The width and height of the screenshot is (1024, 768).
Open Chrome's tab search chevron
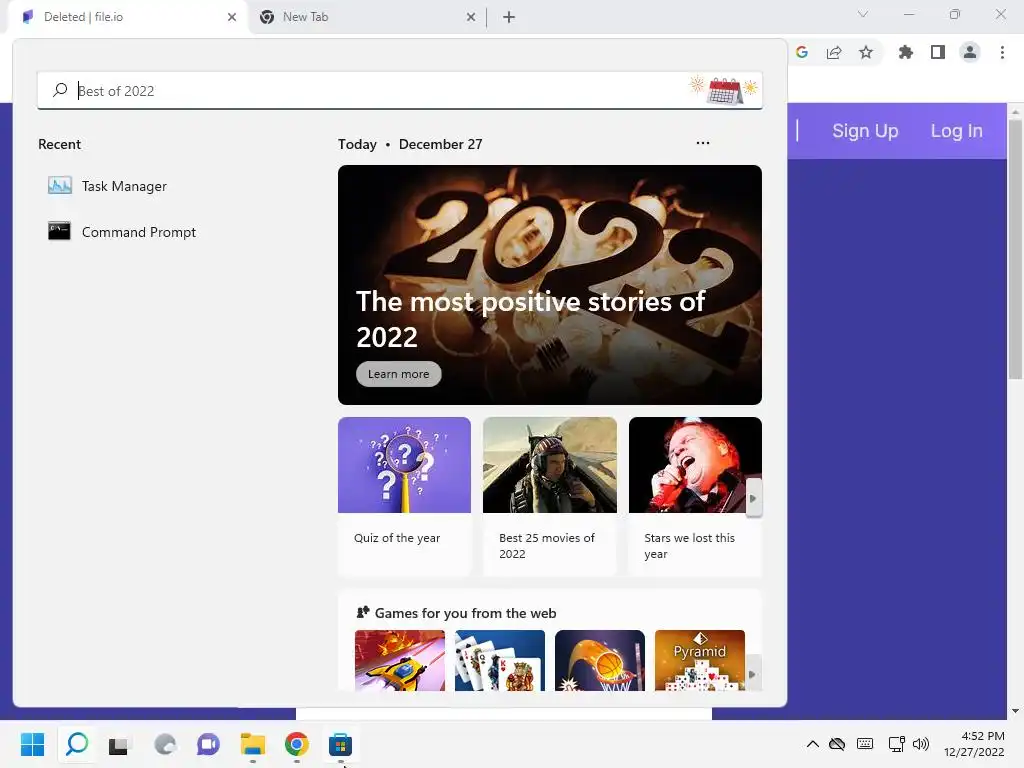tap(863, 14)
